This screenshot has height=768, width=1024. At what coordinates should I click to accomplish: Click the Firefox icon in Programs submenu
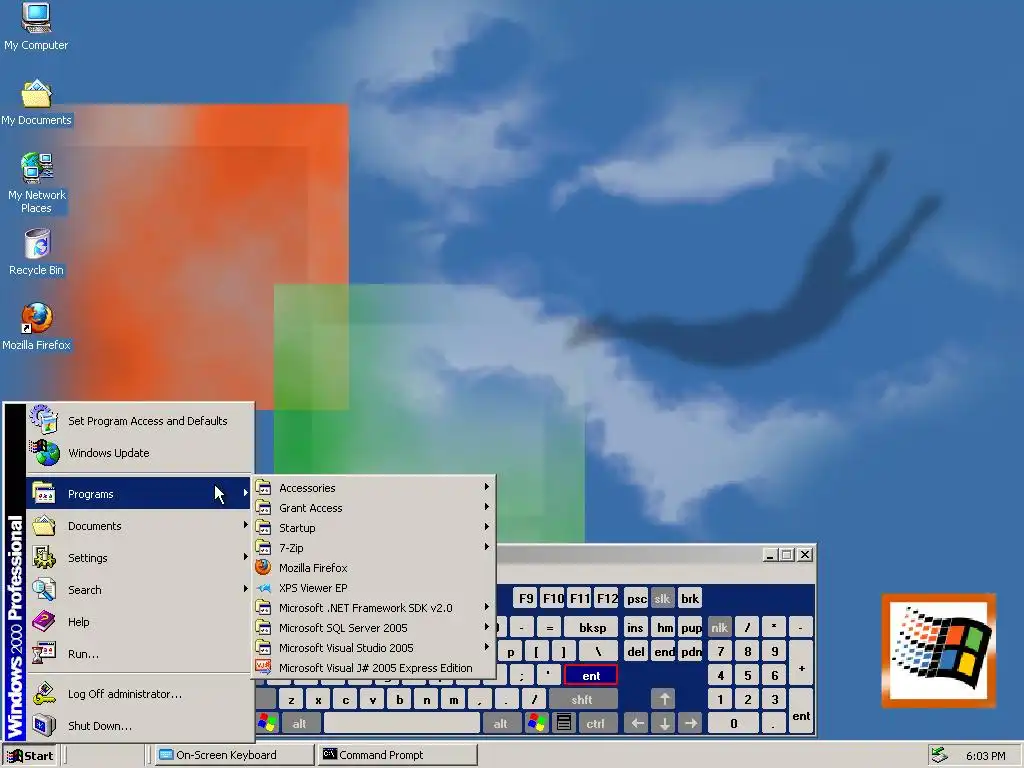click(x=263, y=568)
